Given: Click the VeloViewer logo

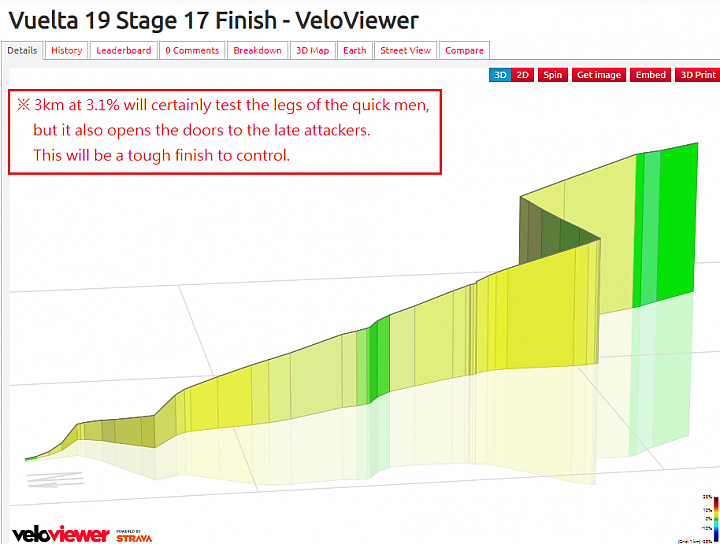Looking at the screenshot, I should (61, 535).
